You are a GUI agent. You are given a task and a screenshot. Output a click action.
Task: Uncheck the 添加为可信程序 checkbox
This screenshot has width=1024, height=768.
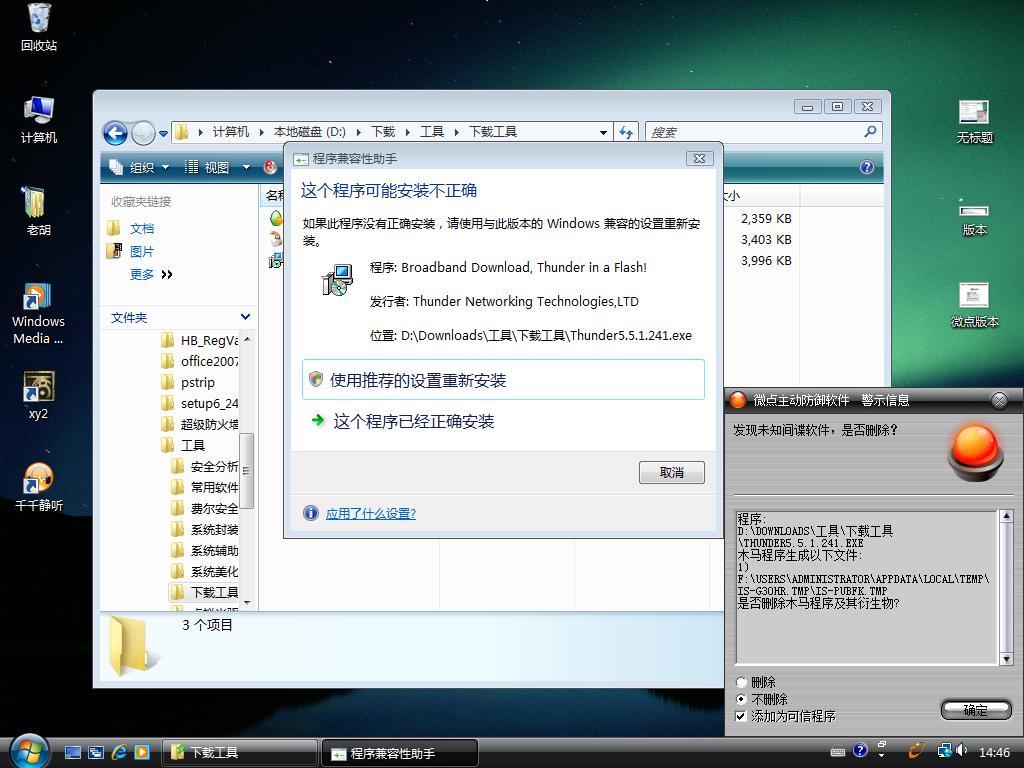(x=741, y=716)
